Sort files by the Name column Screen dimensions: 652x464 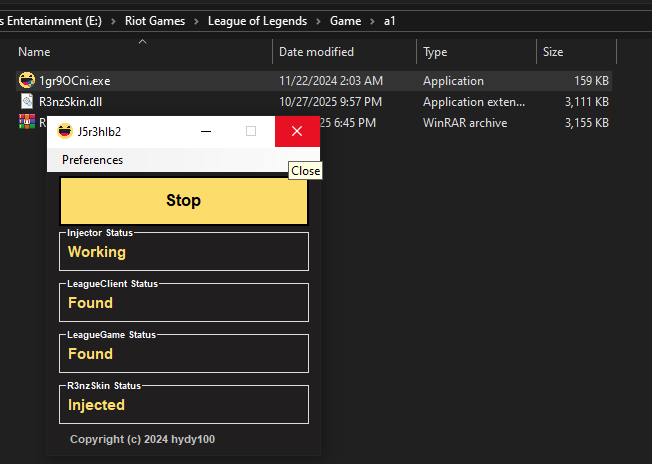tap(34, 52)
